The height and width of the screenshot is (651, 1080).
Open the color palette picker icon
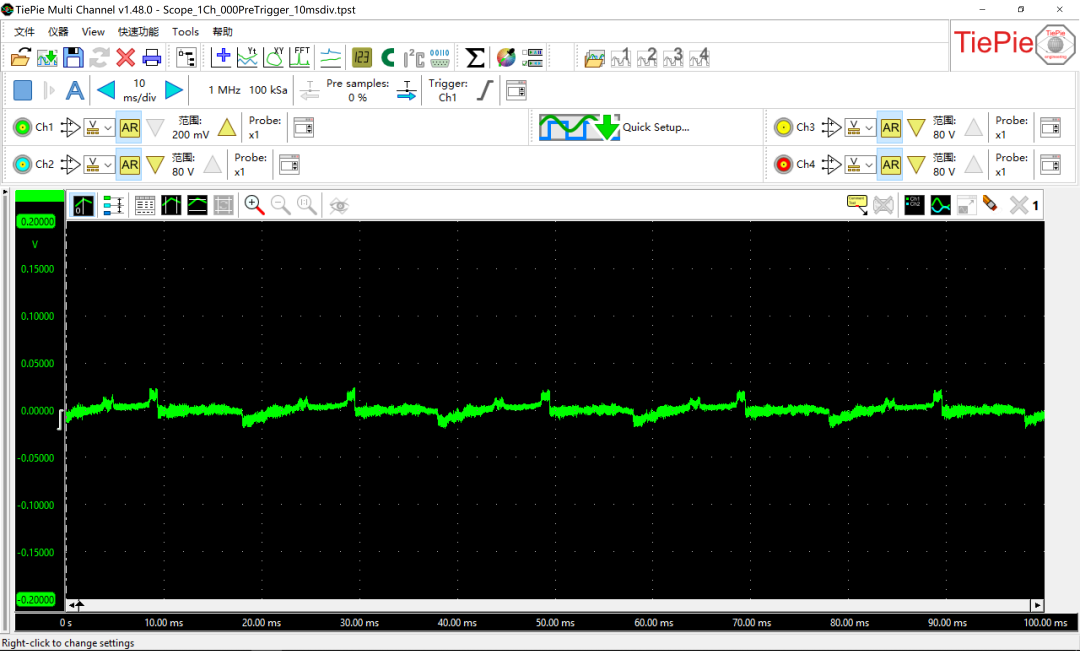click(x=506, y=57)
